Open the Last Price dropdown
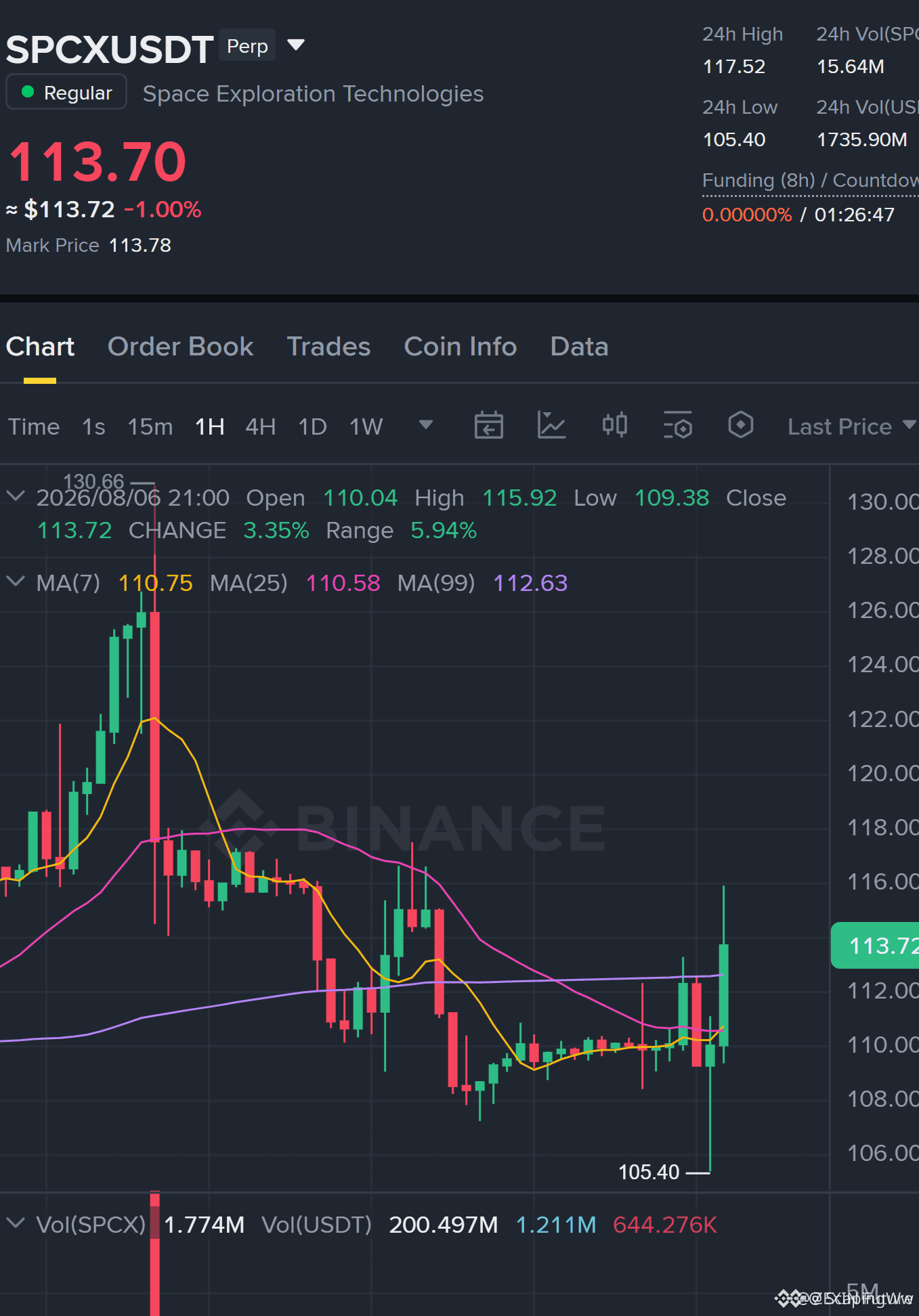The image size is (919, 1316). click(852, 426)
